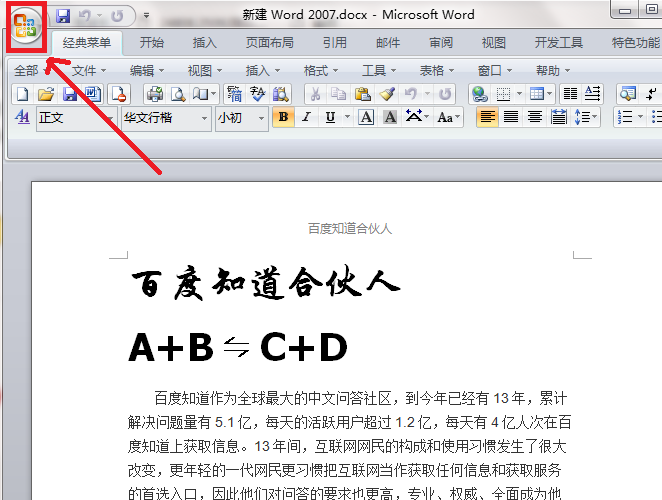Open the 文件 classic menu
This screenshot has width=662, height=500.
tap(89, 71)
